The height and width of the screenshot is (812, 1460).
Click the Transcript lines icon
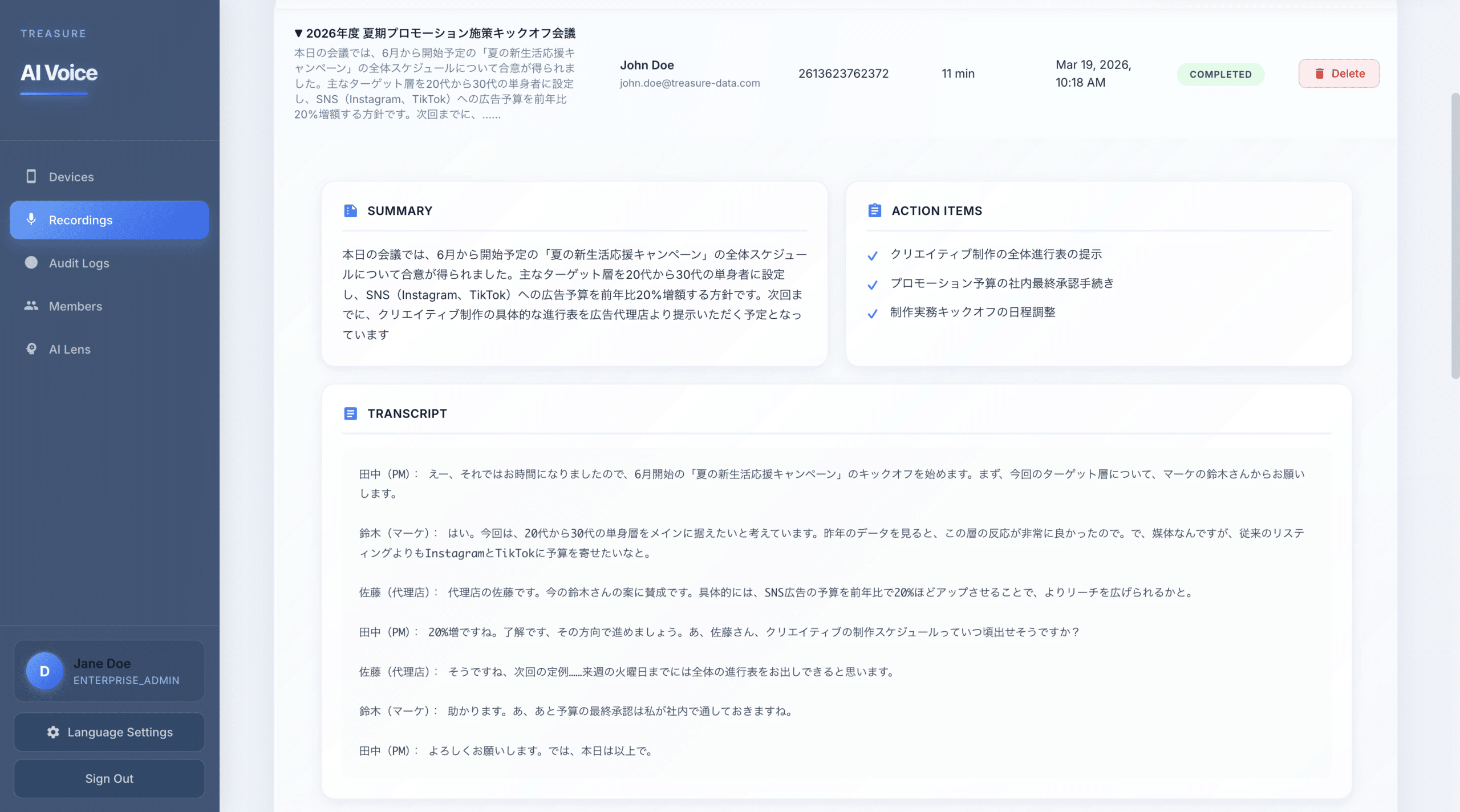pos(351,413)
